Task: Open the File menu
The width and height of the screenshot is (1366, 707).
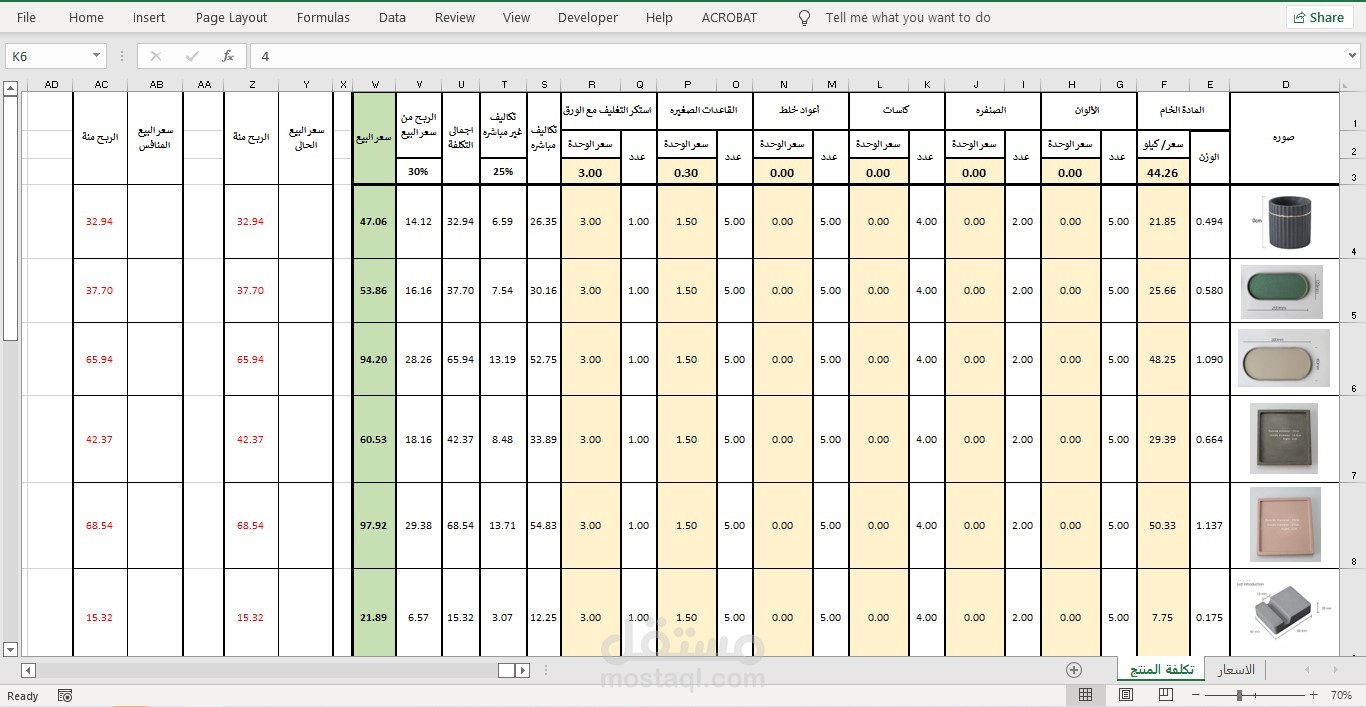Action: (27, 17)
